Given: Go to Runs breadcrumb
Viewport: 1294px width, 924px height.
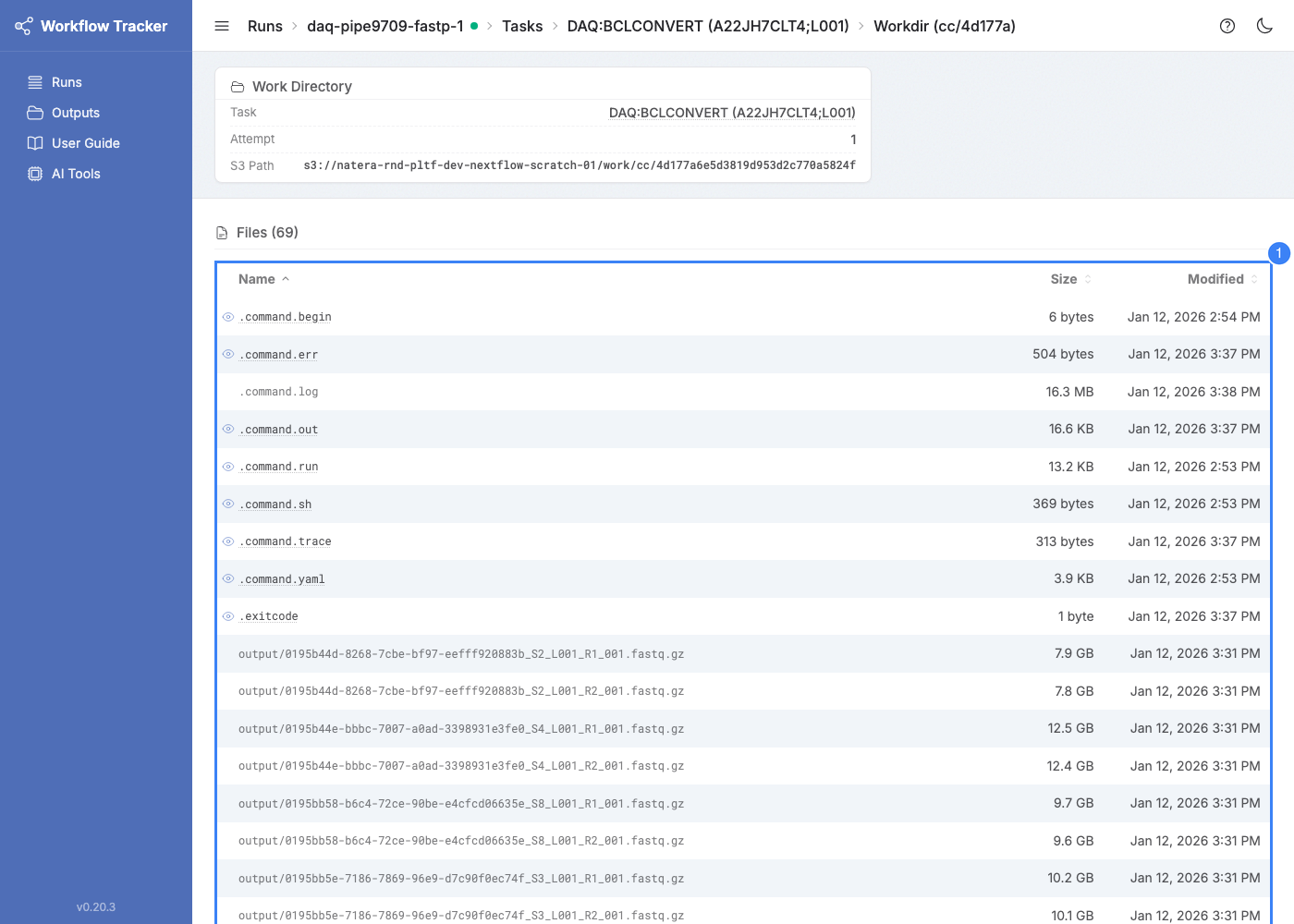Looking at the screenshot, I should point(265,26).
